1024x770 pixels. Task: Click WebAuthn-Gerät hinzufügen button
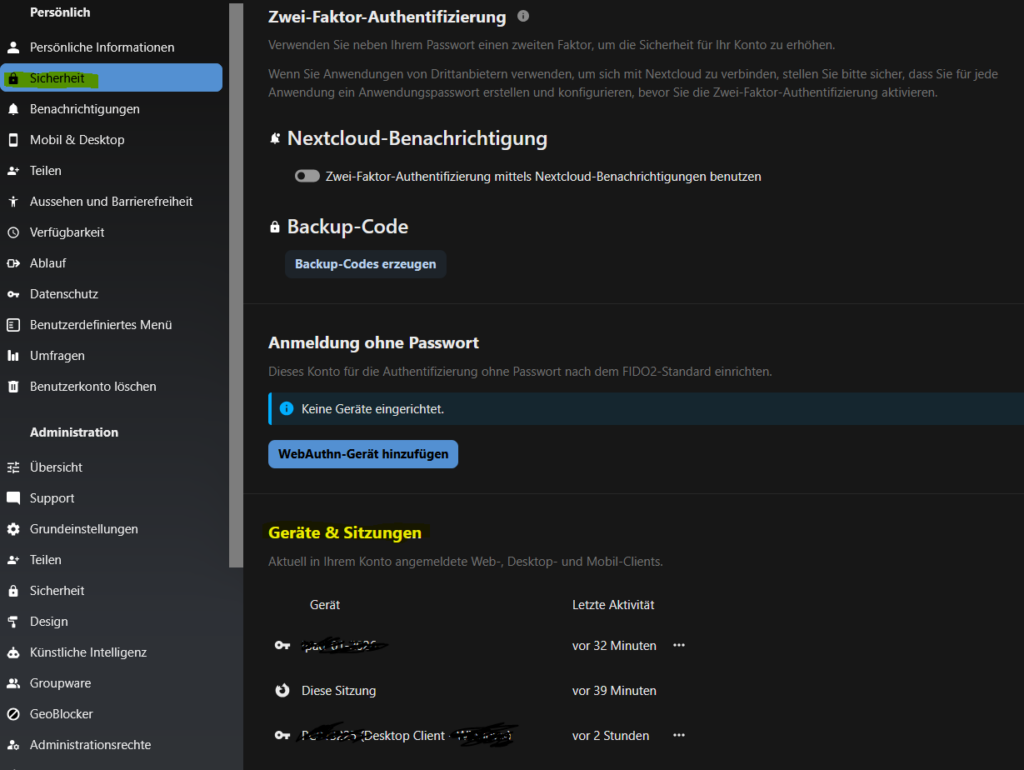pos(363,454)
